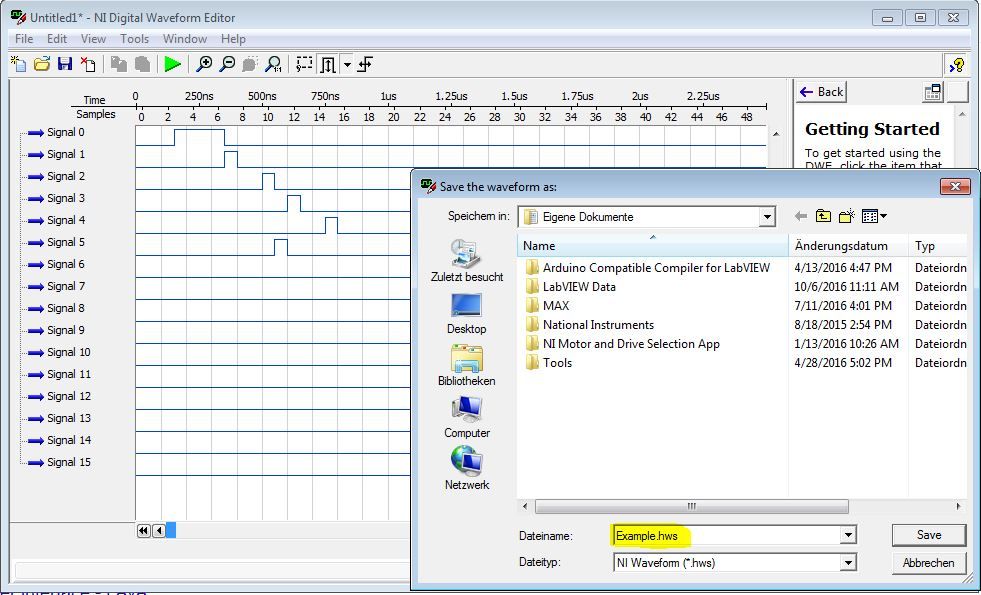Viewport: 981px width, 595px height.
Task: Click the Zoom In magnifier icon
Action: (x=204, y=64)
